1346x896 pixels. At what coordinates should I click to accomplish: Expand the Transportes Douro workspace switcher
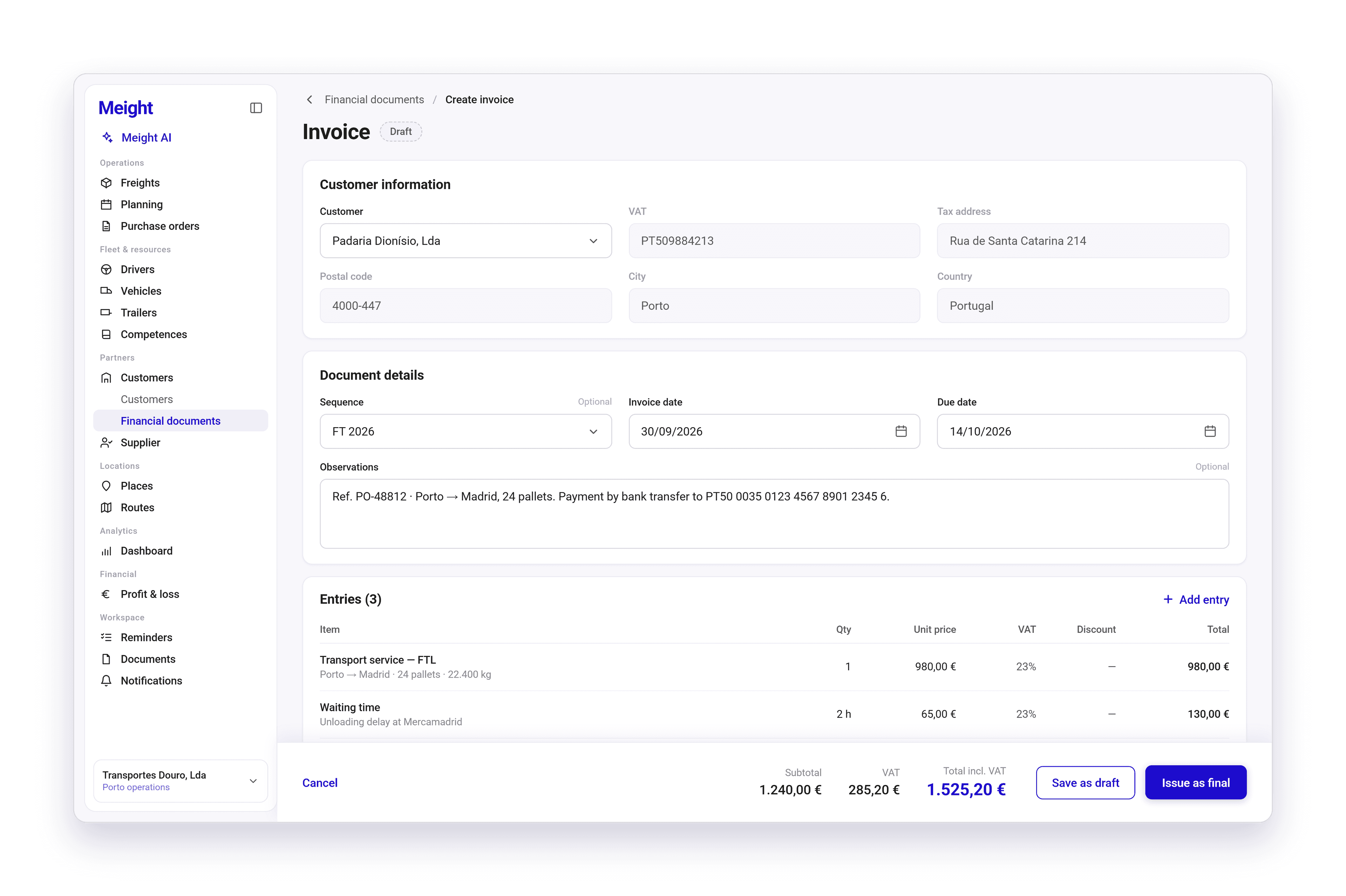point(181,781)
